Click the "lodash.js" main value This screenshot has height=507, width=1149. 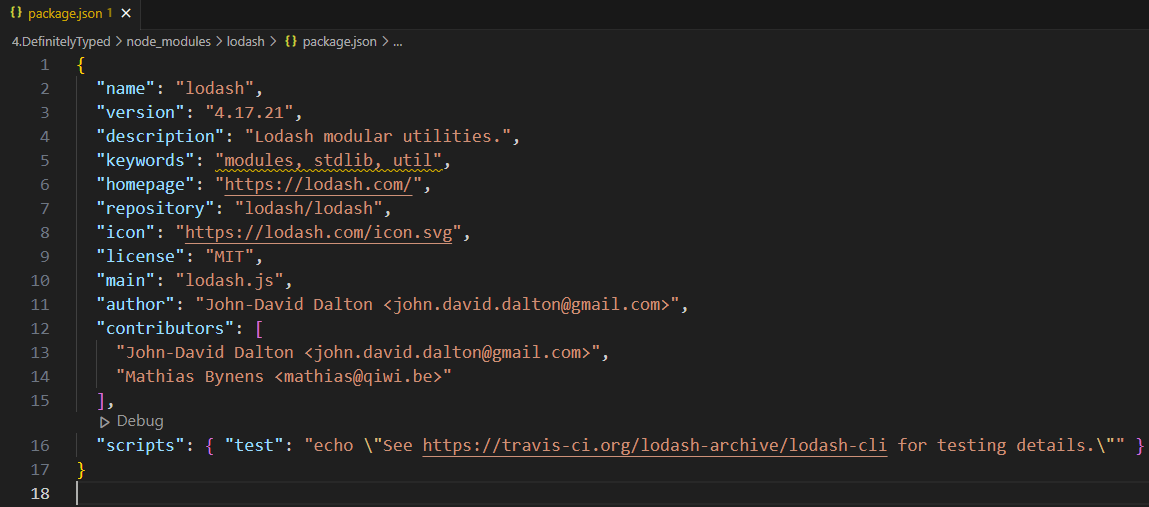pos(229,280)
